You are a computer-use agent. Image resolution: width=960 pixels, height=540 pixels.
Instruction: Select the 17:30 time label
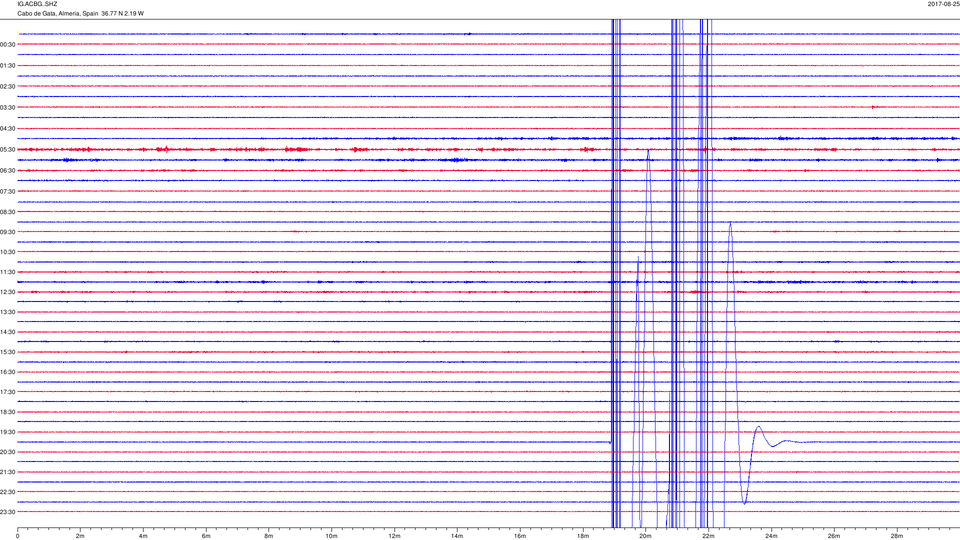8,392
